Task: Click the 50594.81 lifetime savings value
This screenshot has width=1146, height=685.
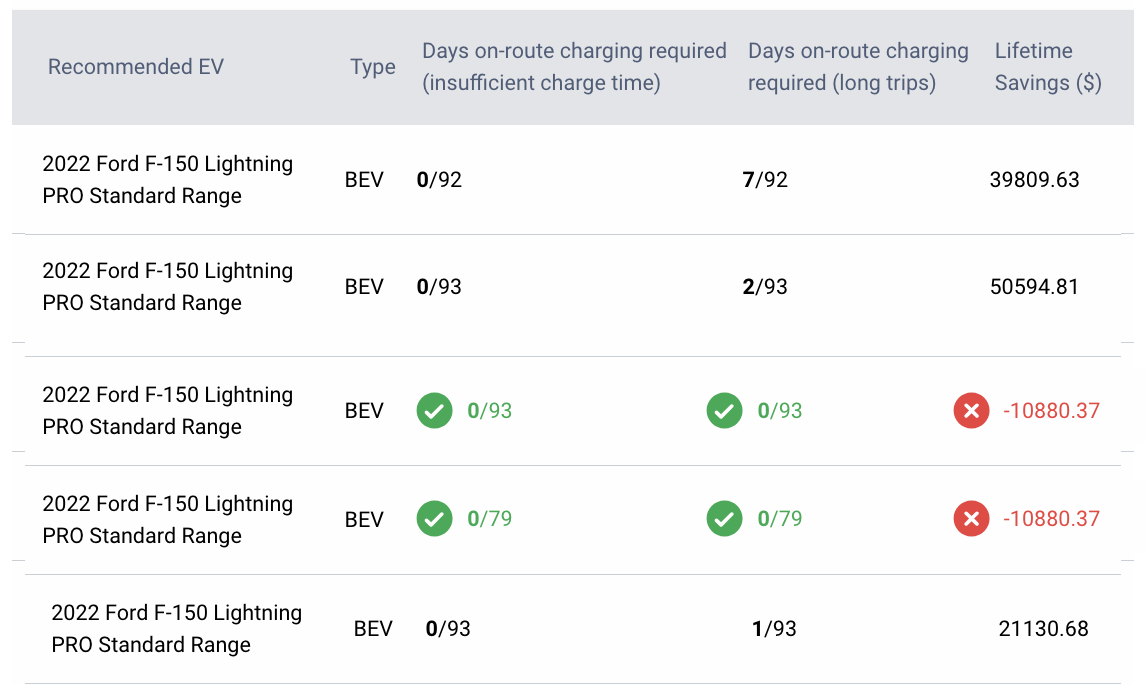Action: [x=1035, y=287]
